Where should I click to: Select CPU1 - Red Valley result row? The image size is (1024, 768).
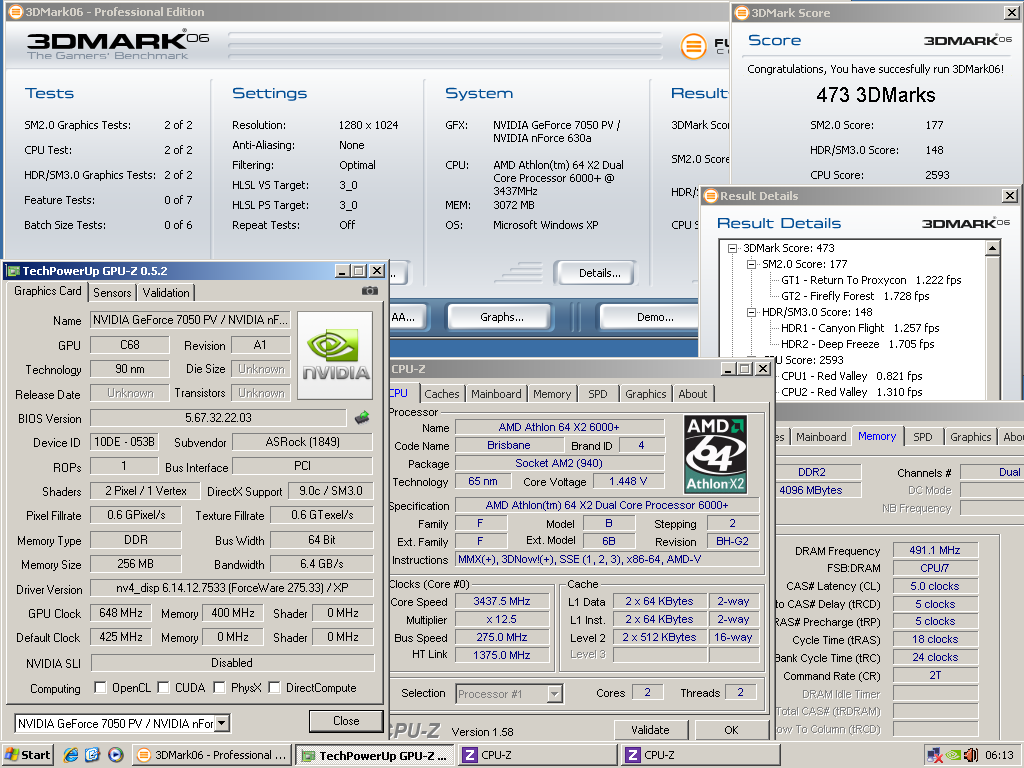[x=852, y=376]
